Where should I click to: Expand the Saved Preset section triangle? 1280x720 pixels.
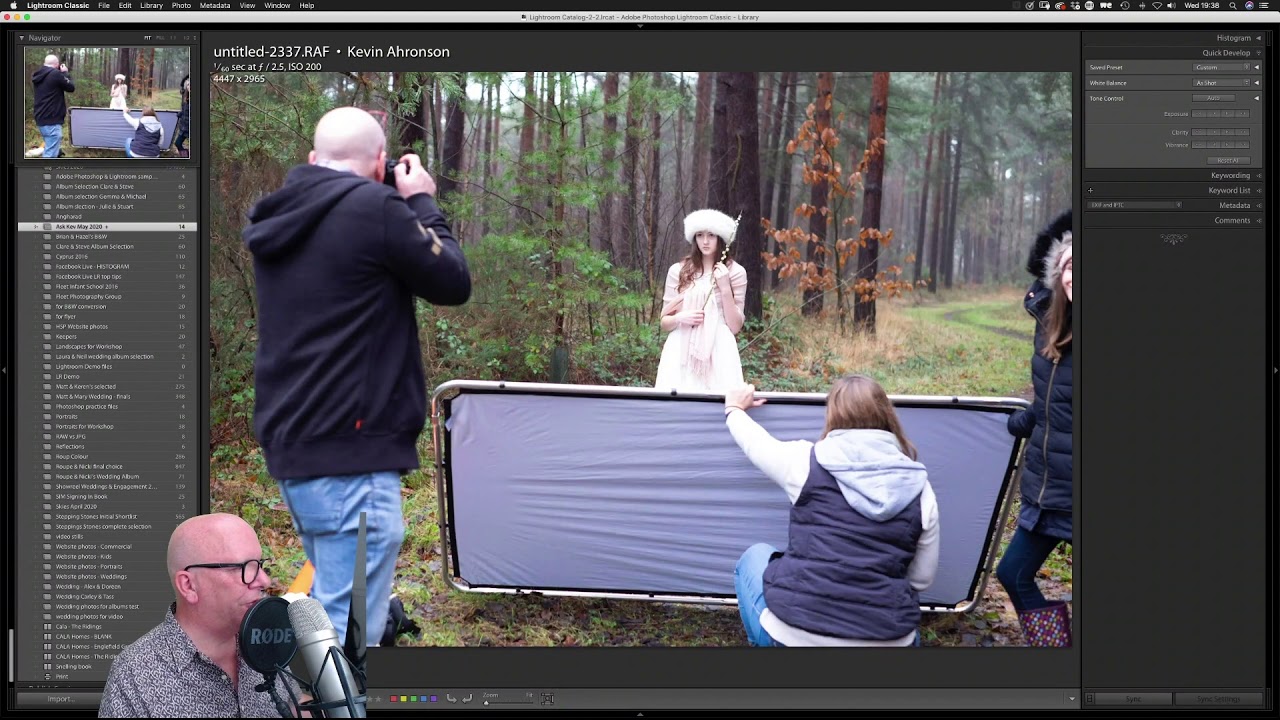pyautogui.click(x=1257, y=67)
